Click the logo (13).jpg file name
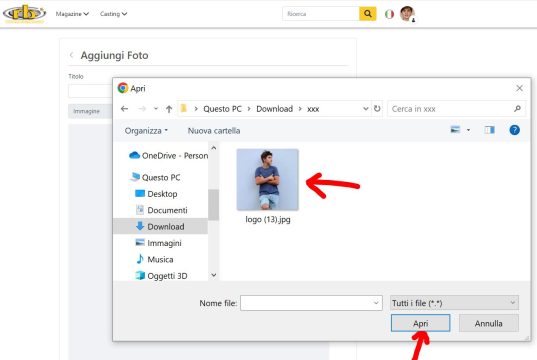The image size is (537, 360). pyautogui.click(x=268, y=219)
